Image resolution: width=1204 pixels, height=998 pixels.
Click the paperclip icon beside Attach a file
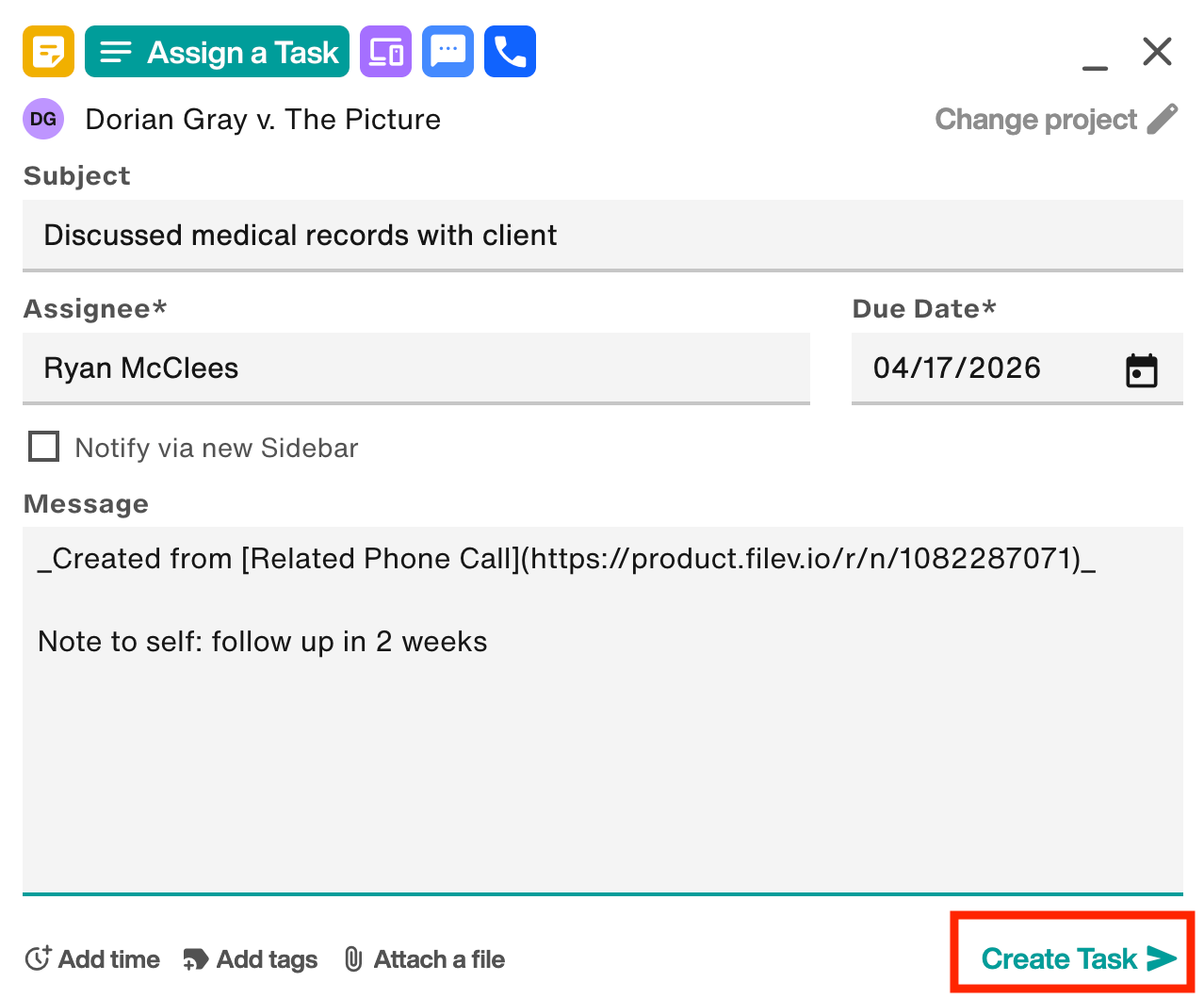point(353,959)
